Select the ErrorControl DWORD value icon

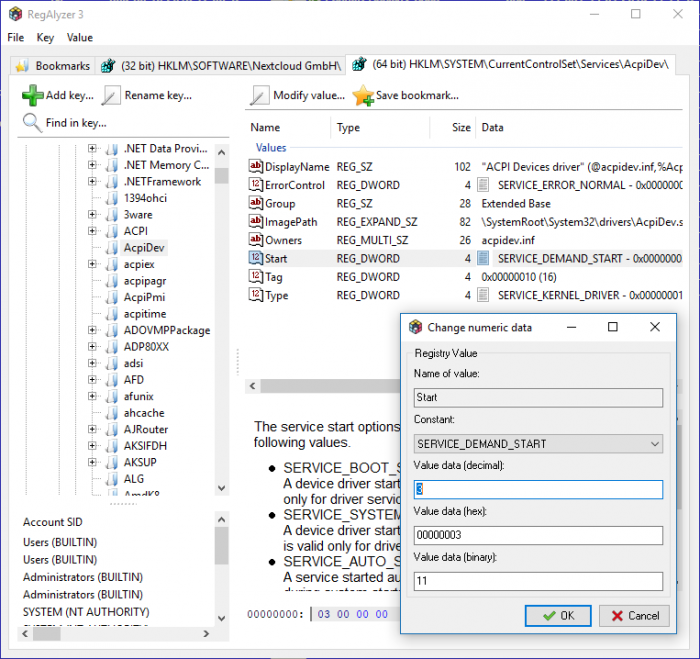[x=255, y=185]
